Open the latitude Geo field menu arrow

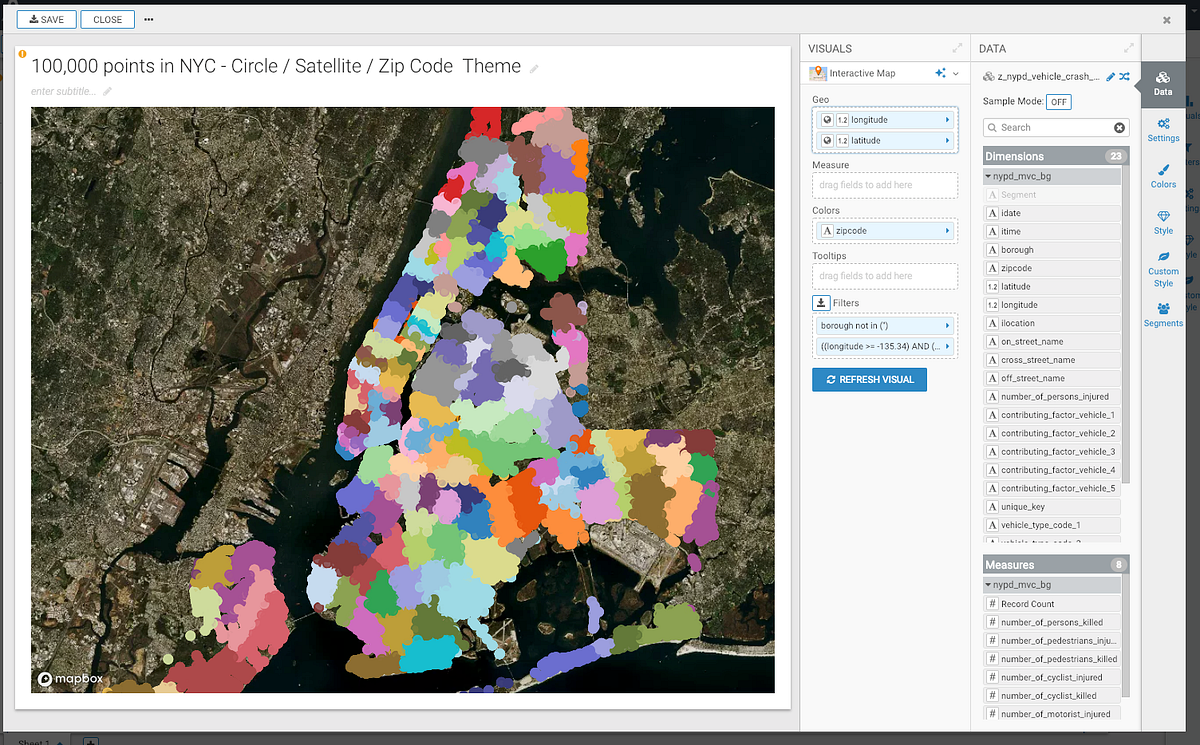pos(947,141)
